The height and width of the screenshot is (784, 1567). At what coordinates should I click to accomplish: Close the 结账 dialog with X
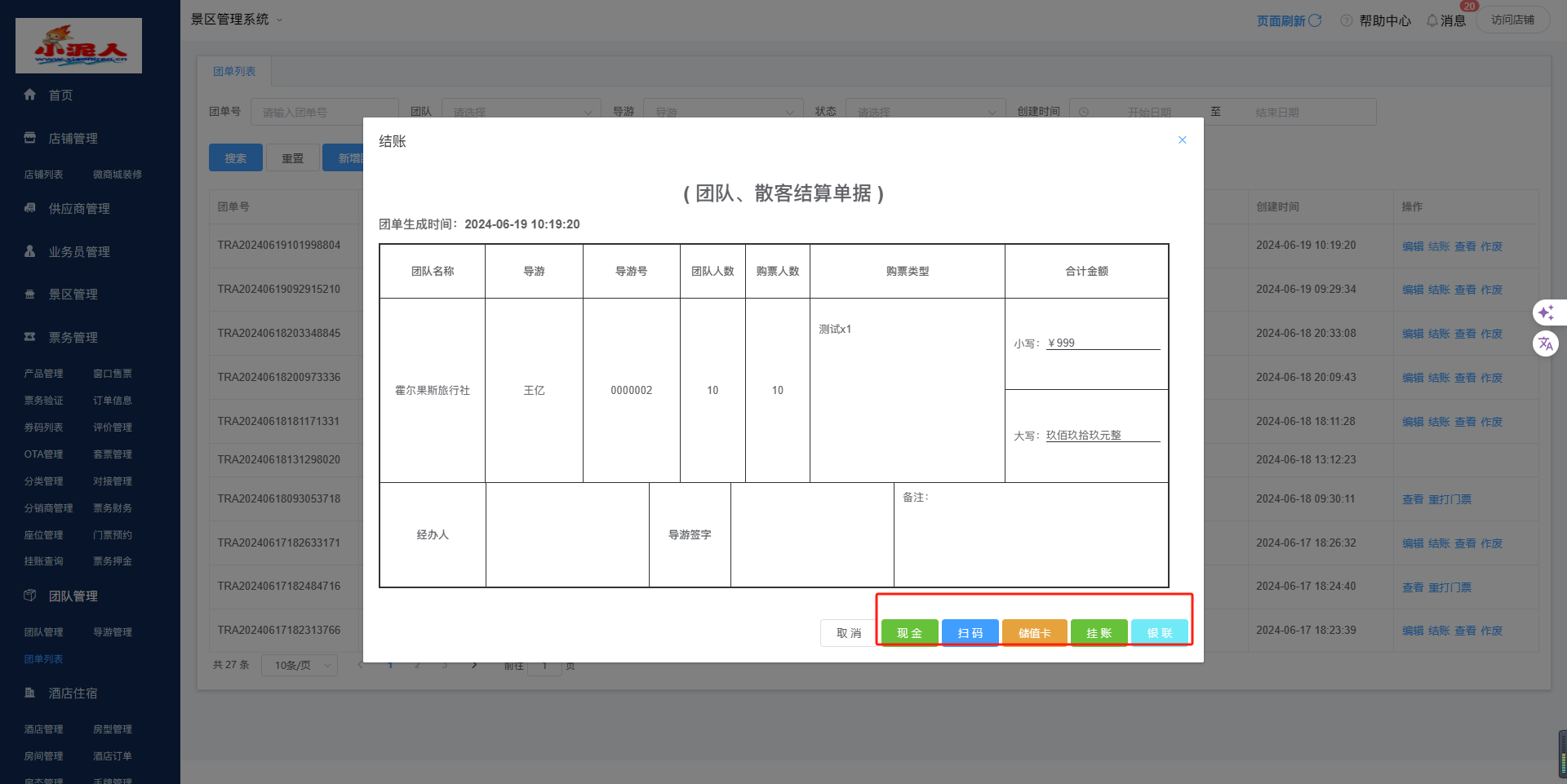[1182, 140]
